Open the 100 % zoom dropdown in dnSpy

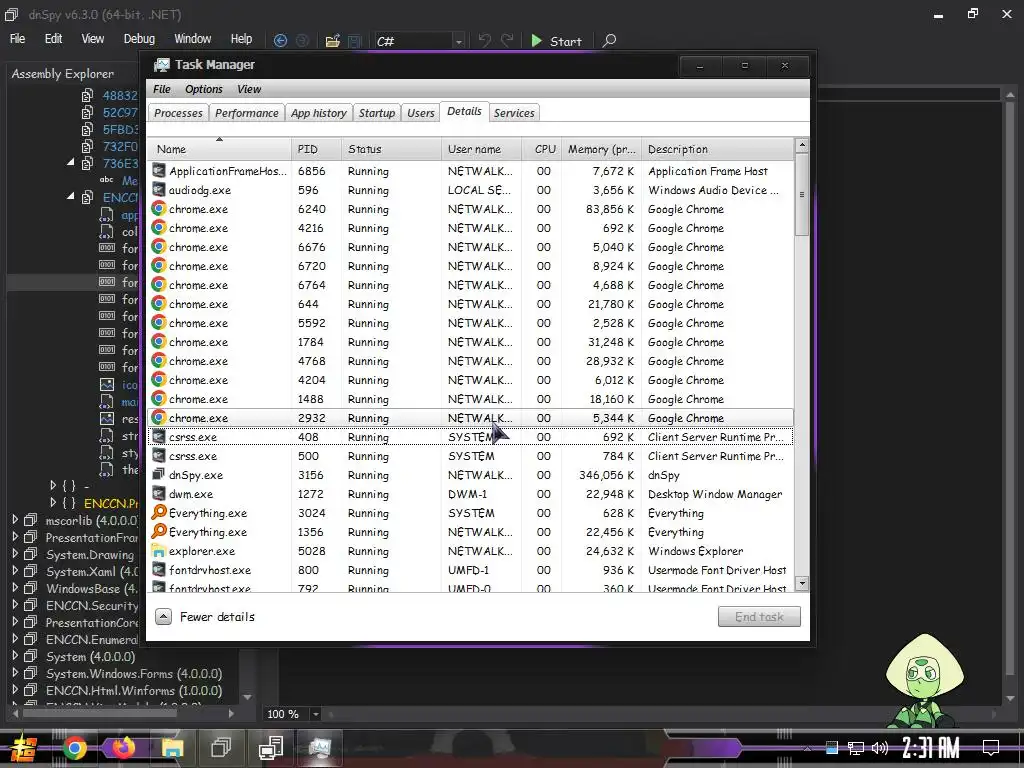click(315, 714)
